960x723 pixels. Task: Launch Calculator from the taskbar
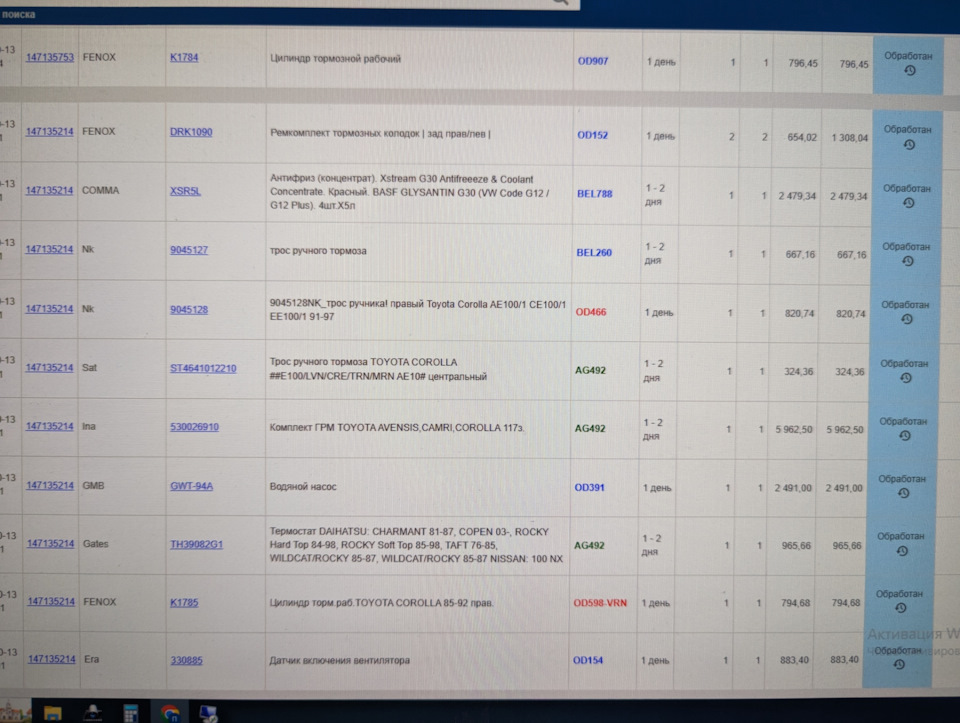click(130, 713)
